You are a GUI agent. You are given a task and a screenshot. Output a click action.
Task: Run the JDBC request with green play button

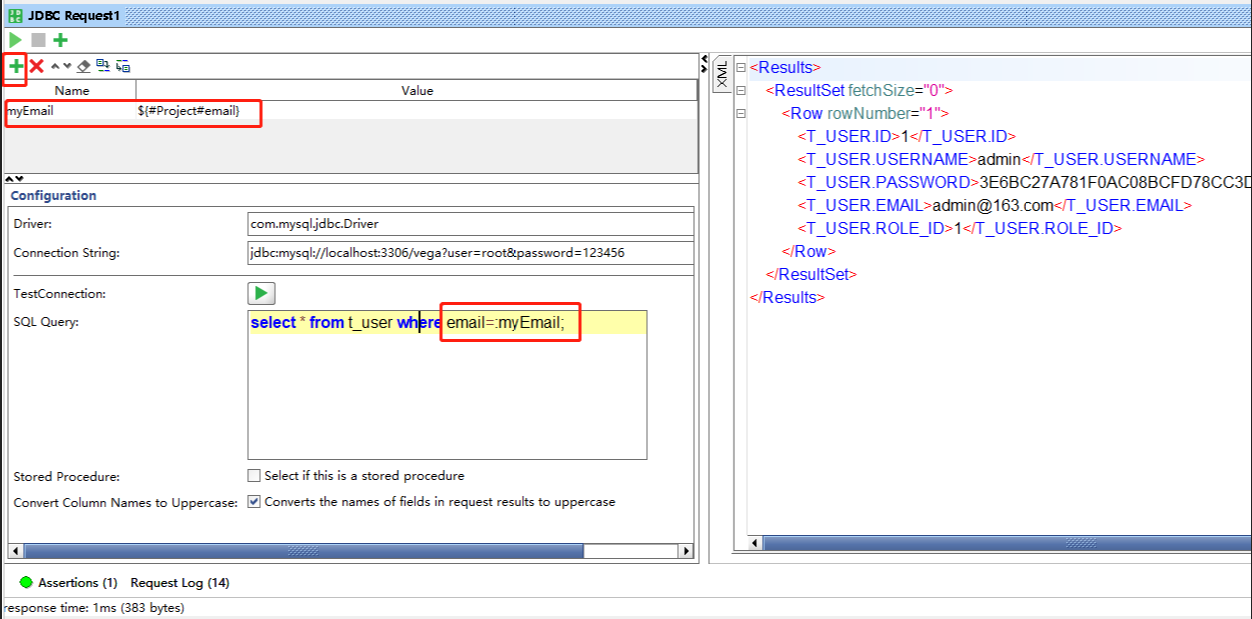tap(15, 40)
